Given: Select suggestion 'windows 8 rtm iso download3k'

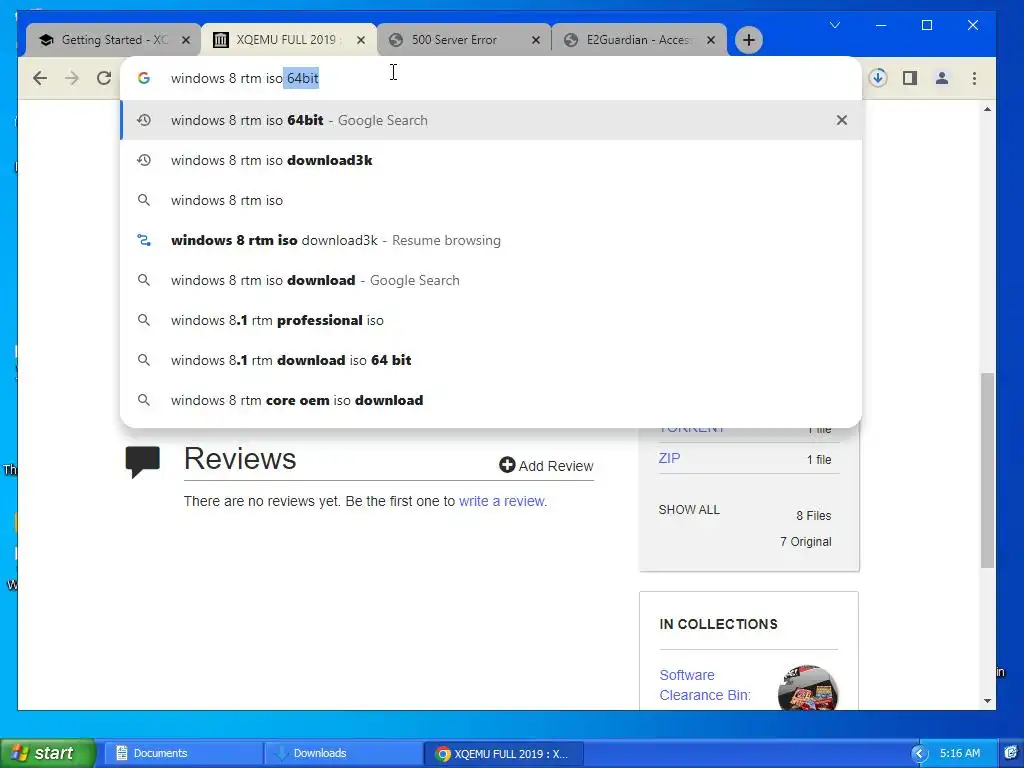Looking at the screenshot, I should point(491,160).
